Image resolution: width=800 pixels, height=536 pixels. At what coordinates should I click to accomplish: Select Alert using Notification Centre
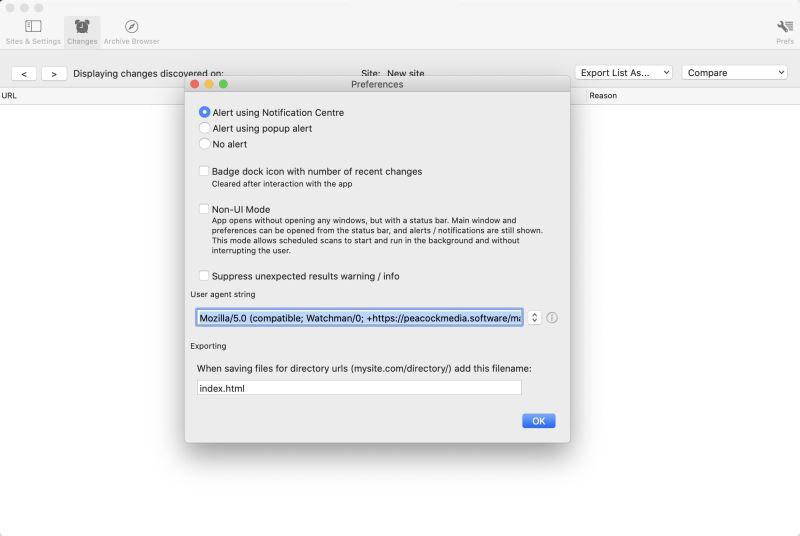coord(204,112)
